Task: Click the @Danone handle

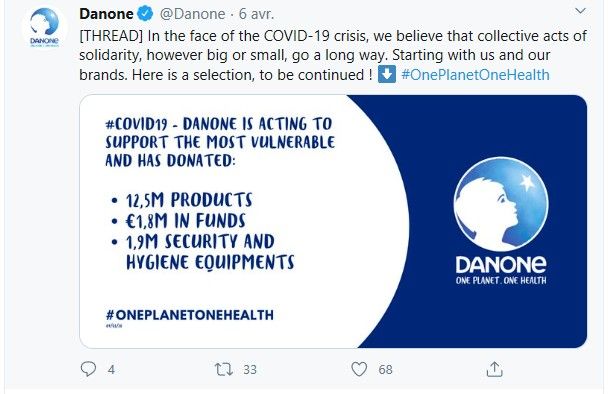Action: pyautogui.click(x=192, y=14)
